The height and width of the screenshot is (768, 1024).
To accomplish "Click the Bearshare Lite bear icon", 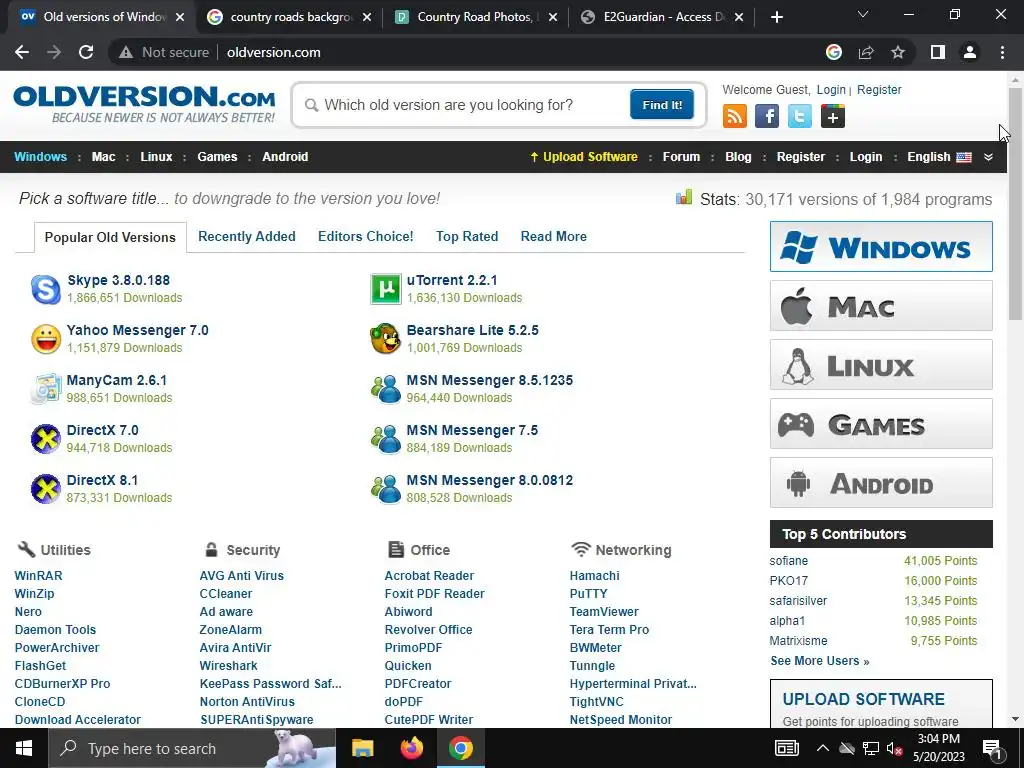I will coord(385,339).
